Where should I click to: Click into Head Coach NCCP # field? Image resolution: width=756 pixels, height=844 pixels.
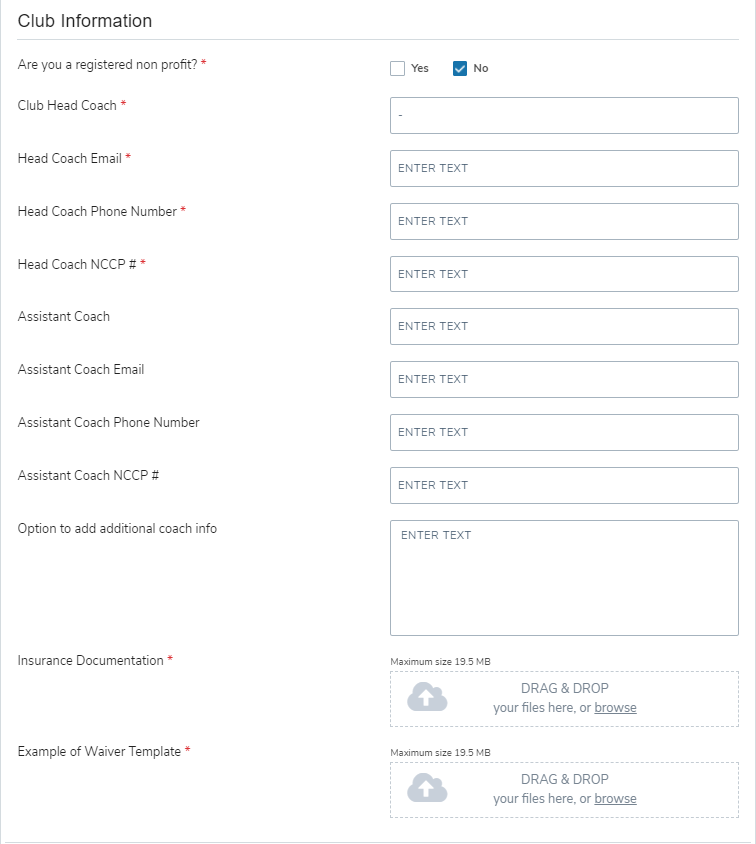coord(564,274)
